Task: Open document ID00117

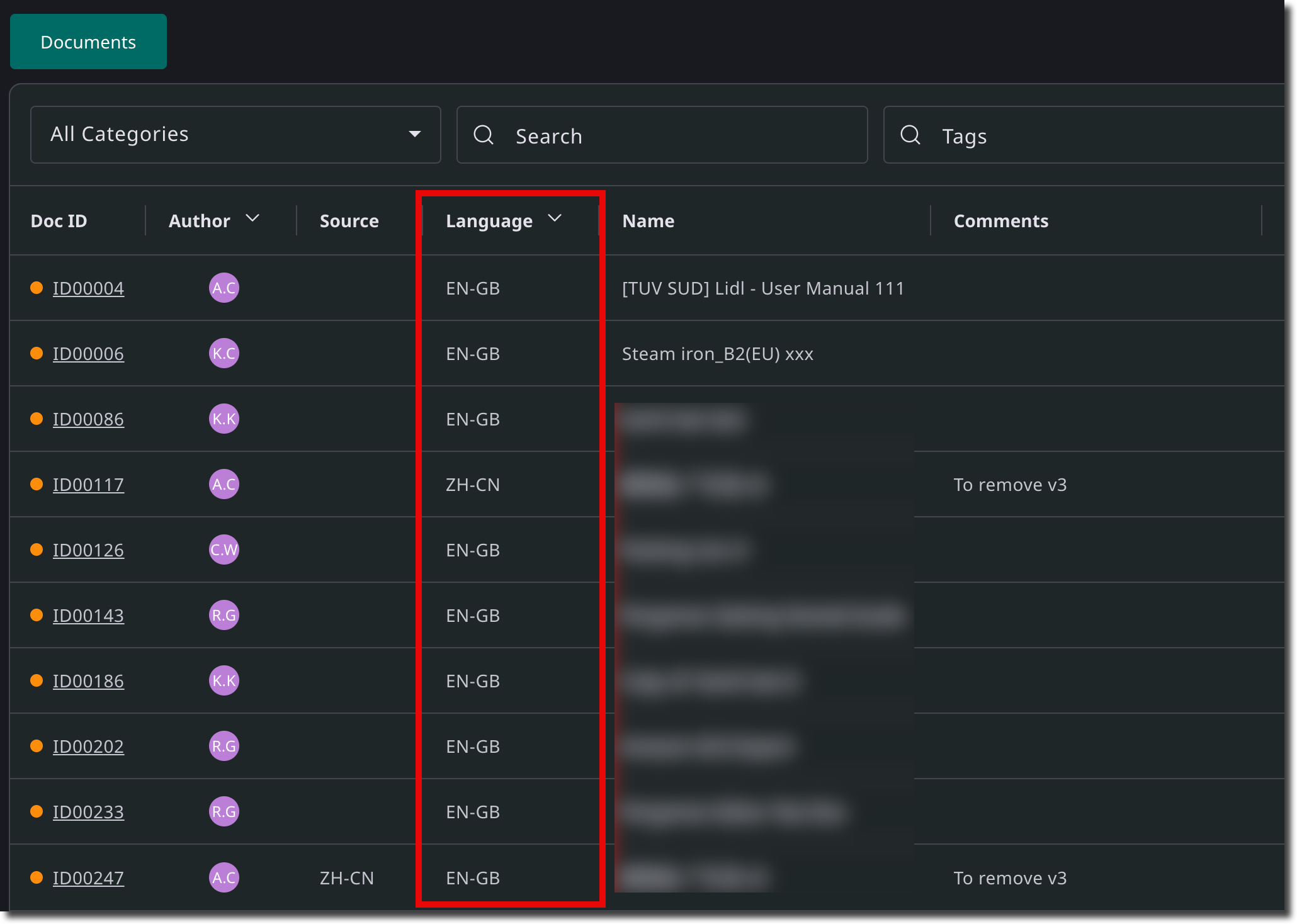Action: (x=88, y=485)
